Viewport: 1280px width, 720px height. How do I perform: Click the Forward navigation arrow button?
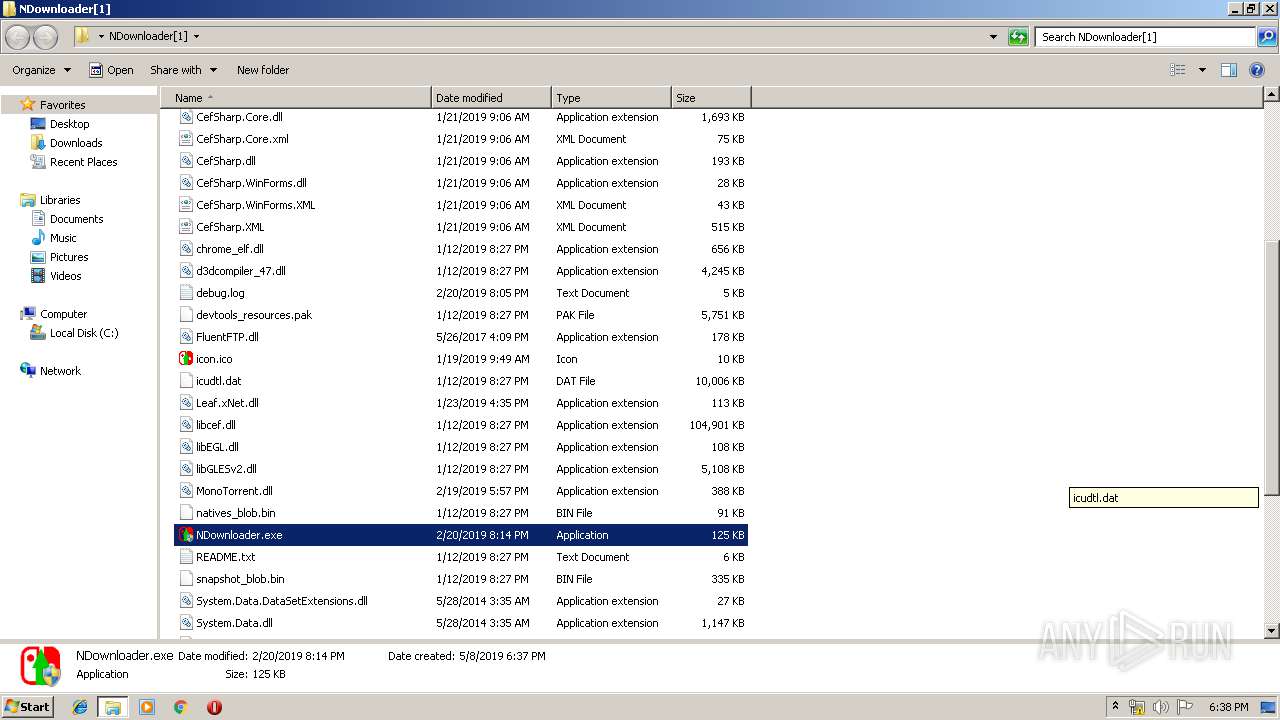[x=46, y=37]
